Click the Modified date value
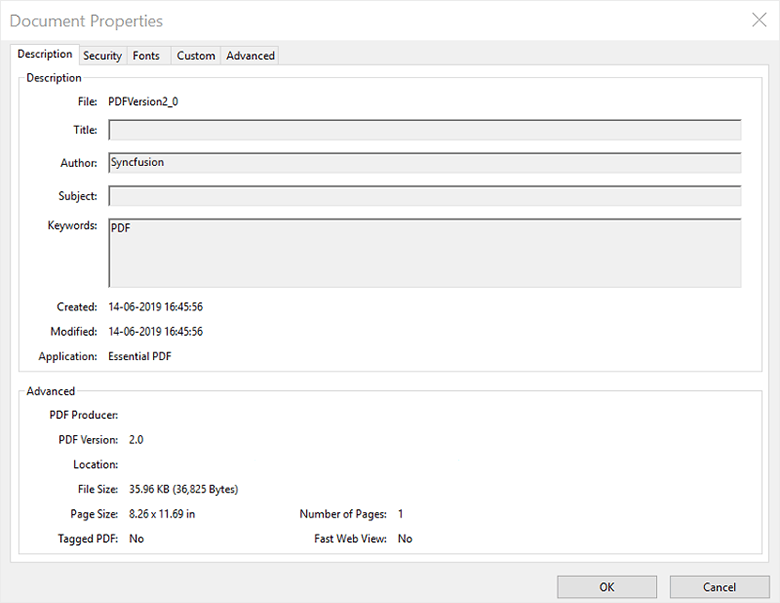Image resolution: width=780 pixels, height=603 pixels. 155,331
